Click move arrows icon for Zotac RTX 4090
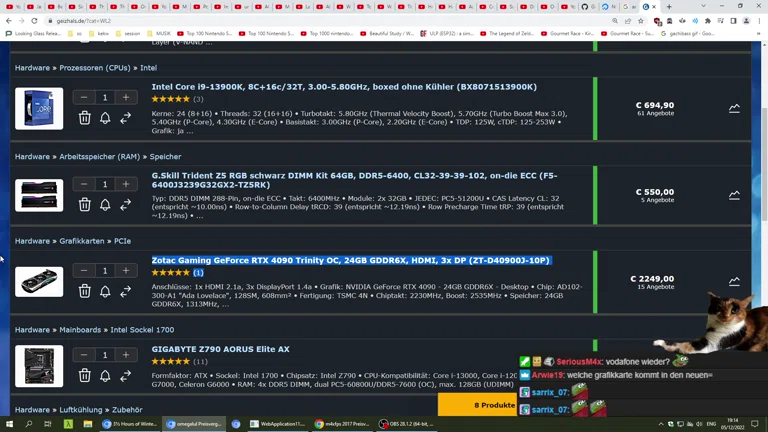Image resolution: width=768 pixels, height=432 pixels. (x=126, y=291)
